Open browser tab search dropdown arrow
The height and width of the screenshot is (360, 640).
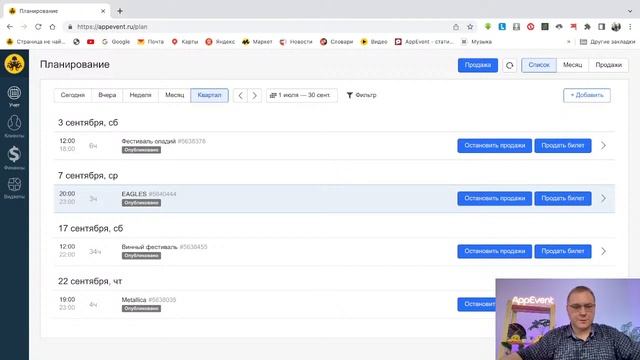(x=630, y=11)
